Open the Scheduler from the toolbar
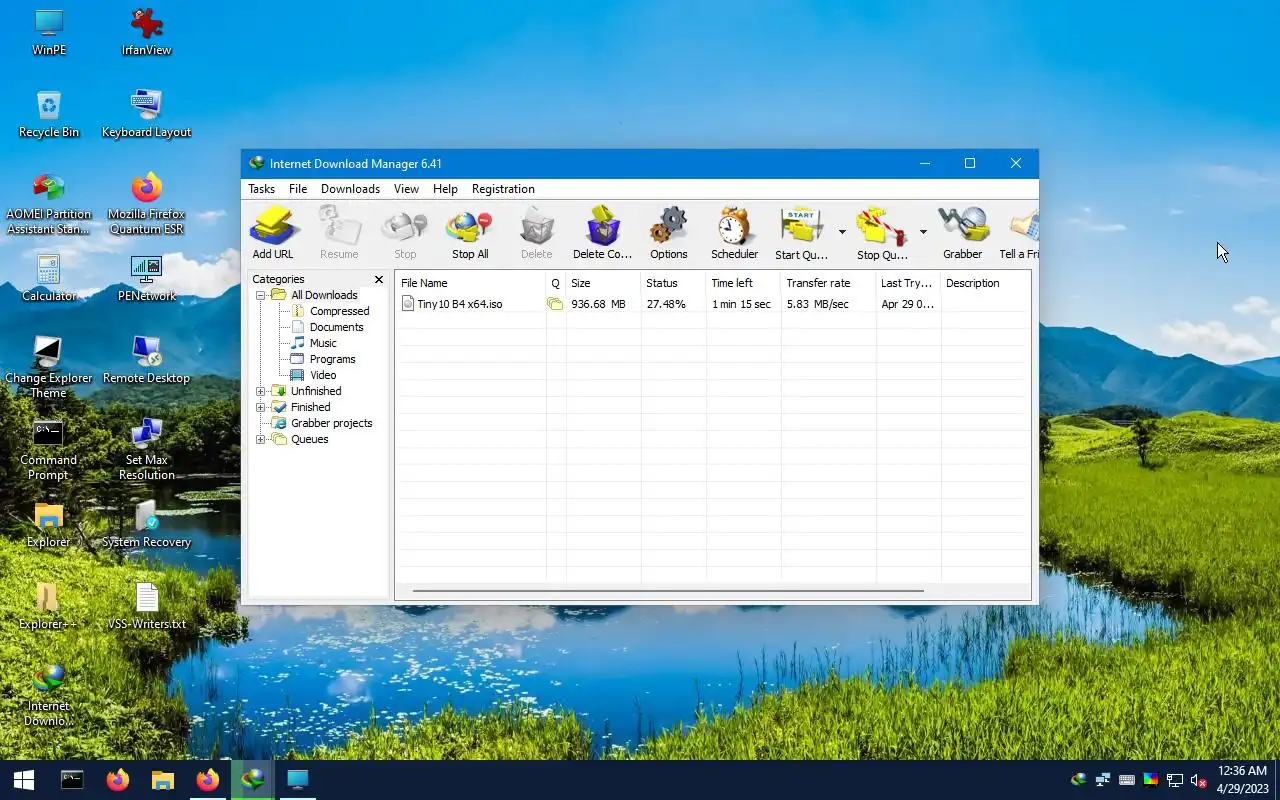This screenshot has width=1280, height=800. point(734,233)
